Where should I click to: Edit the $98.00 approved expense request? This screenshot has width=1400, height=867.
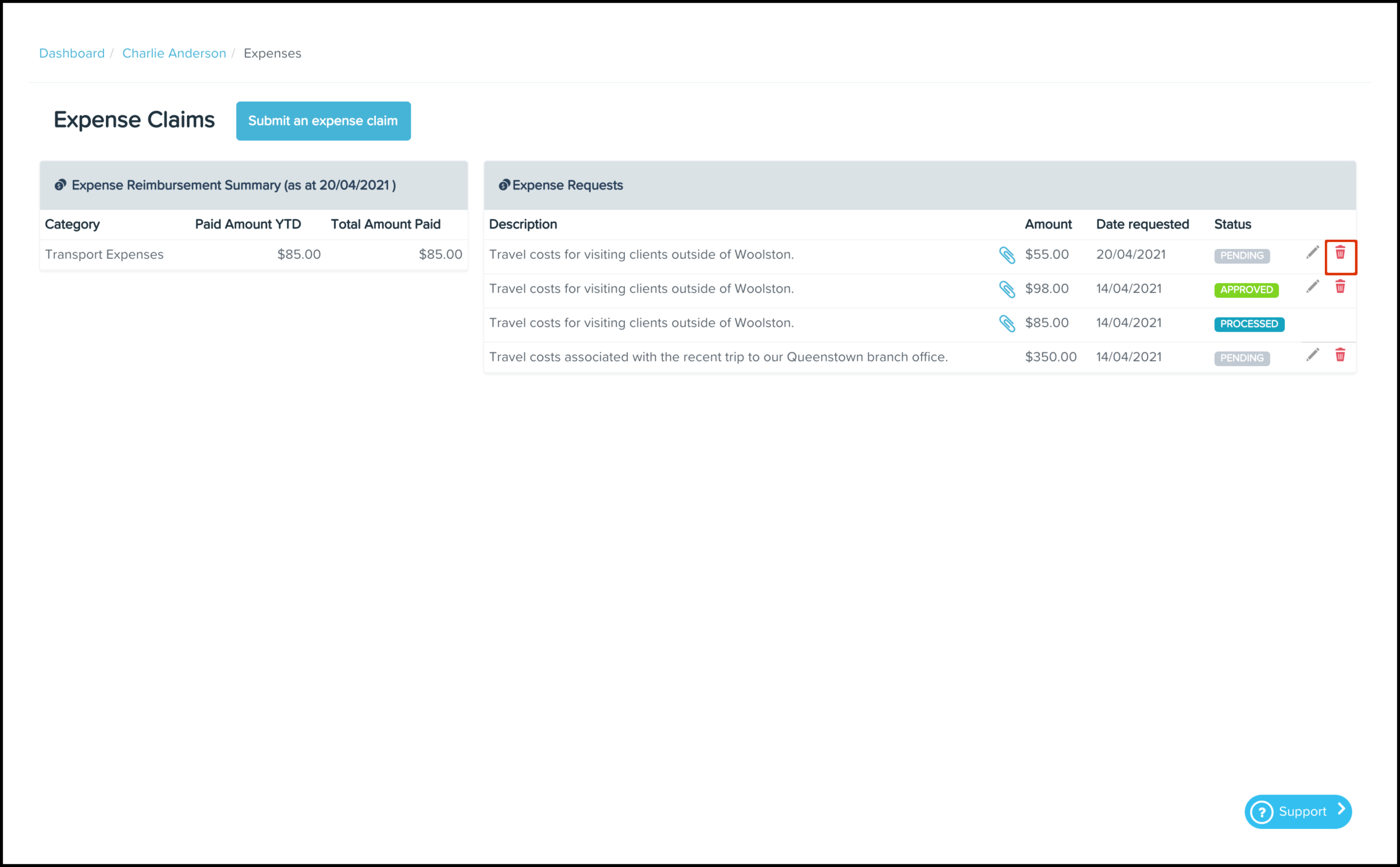coord(1312,287)
